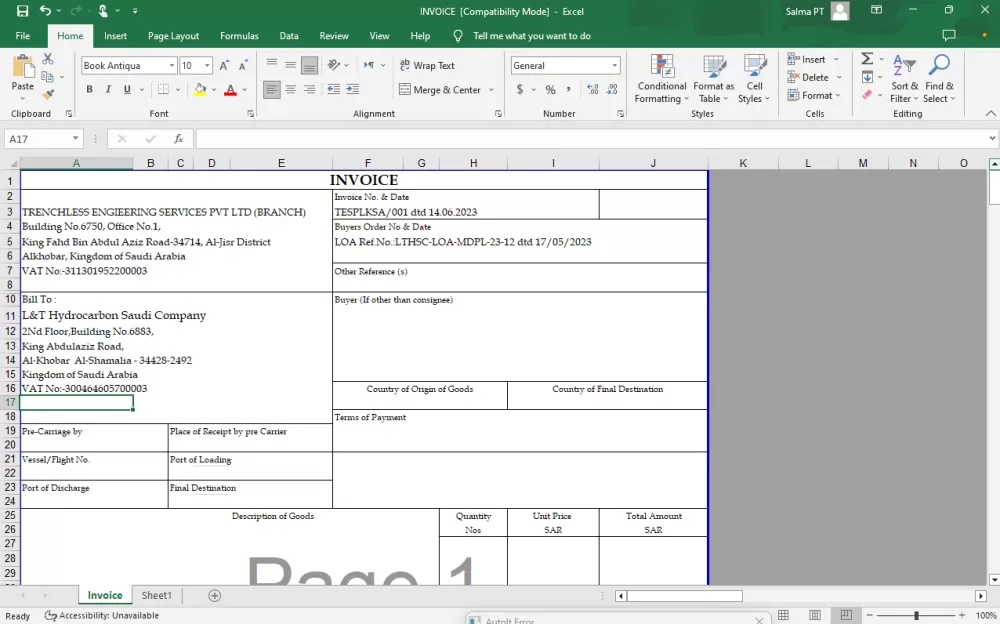Undo the last action
Image resolution: width=1000 pixels, height=624 pixels.
click(x=45, y=11)
